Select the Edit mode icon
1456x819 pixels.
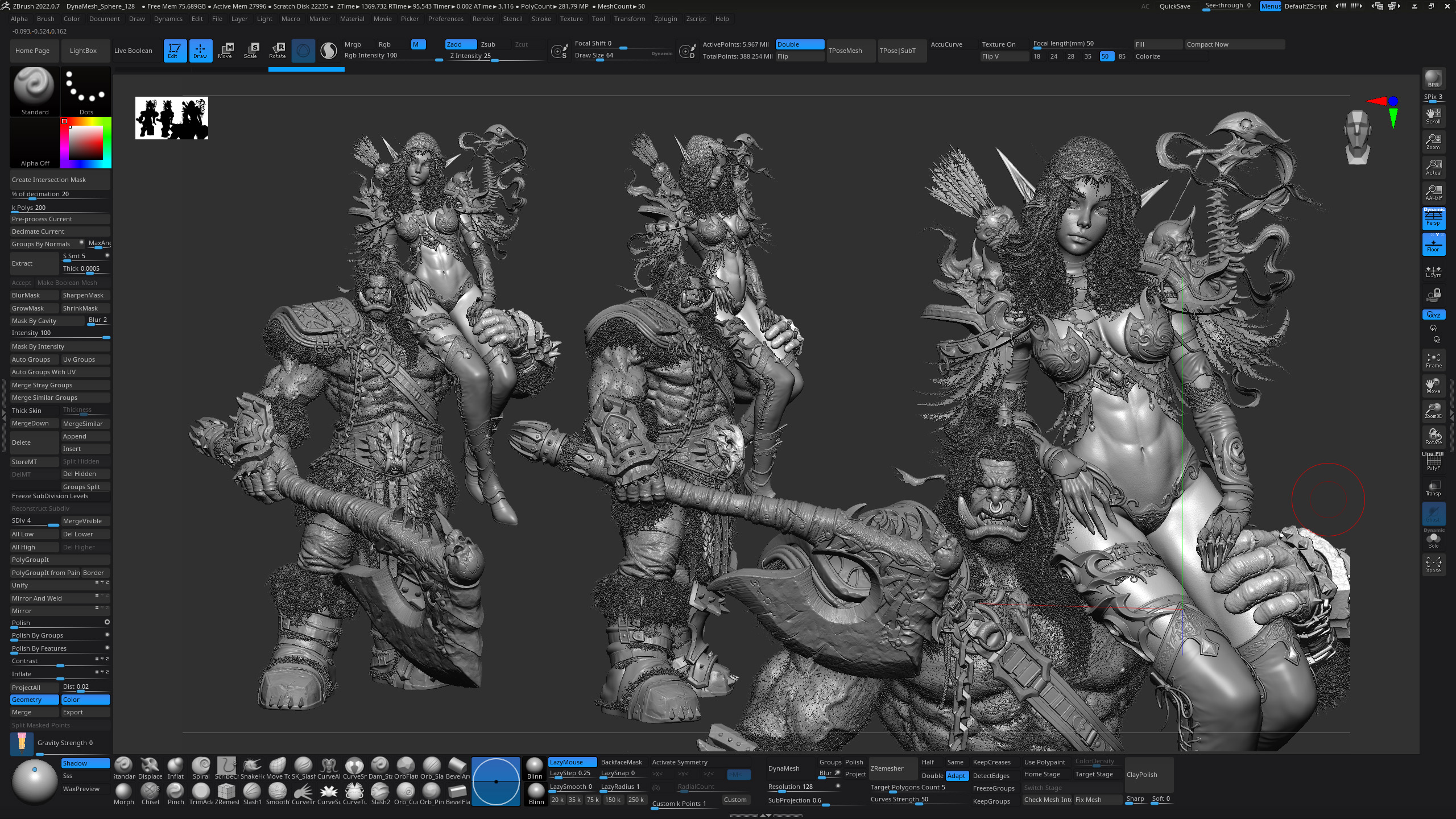point(175,50)
